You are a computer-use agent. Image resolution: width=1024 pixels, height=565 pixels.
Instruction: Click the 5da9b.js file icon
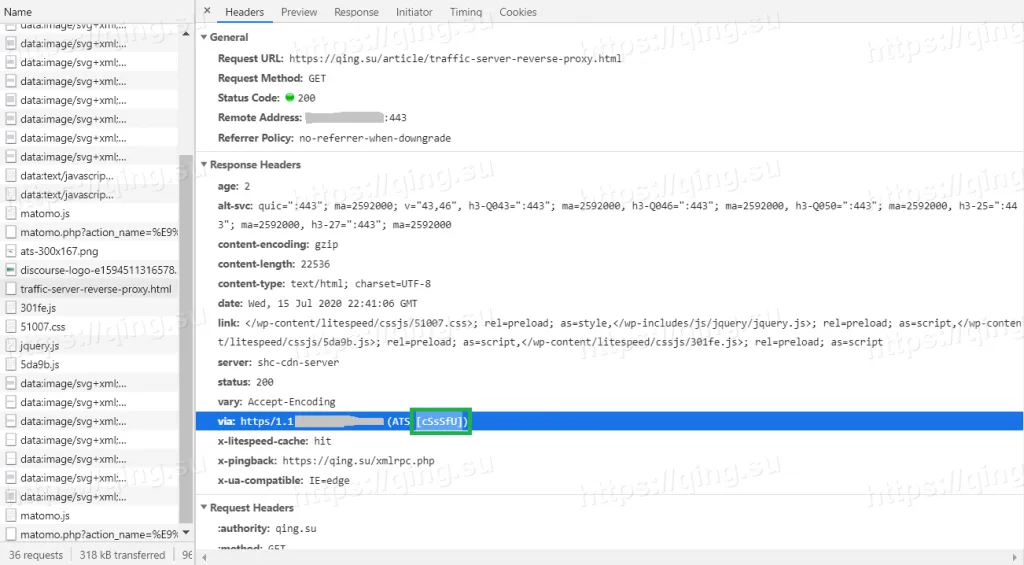click(x=11, y=365)
